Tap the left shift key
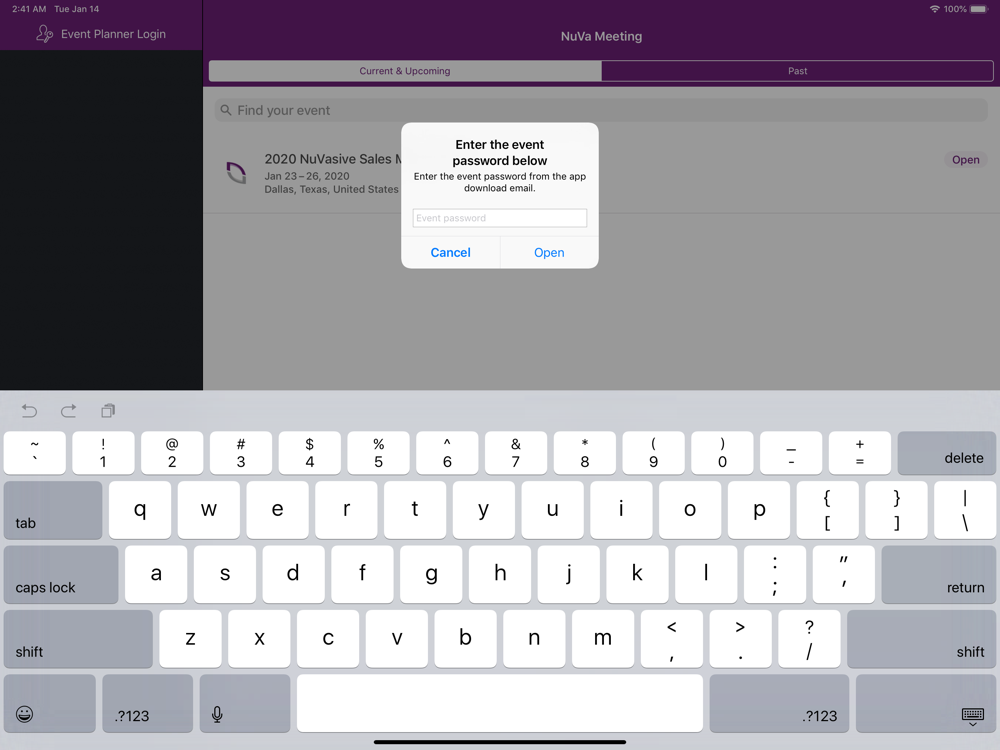 [x=78, y=639]
